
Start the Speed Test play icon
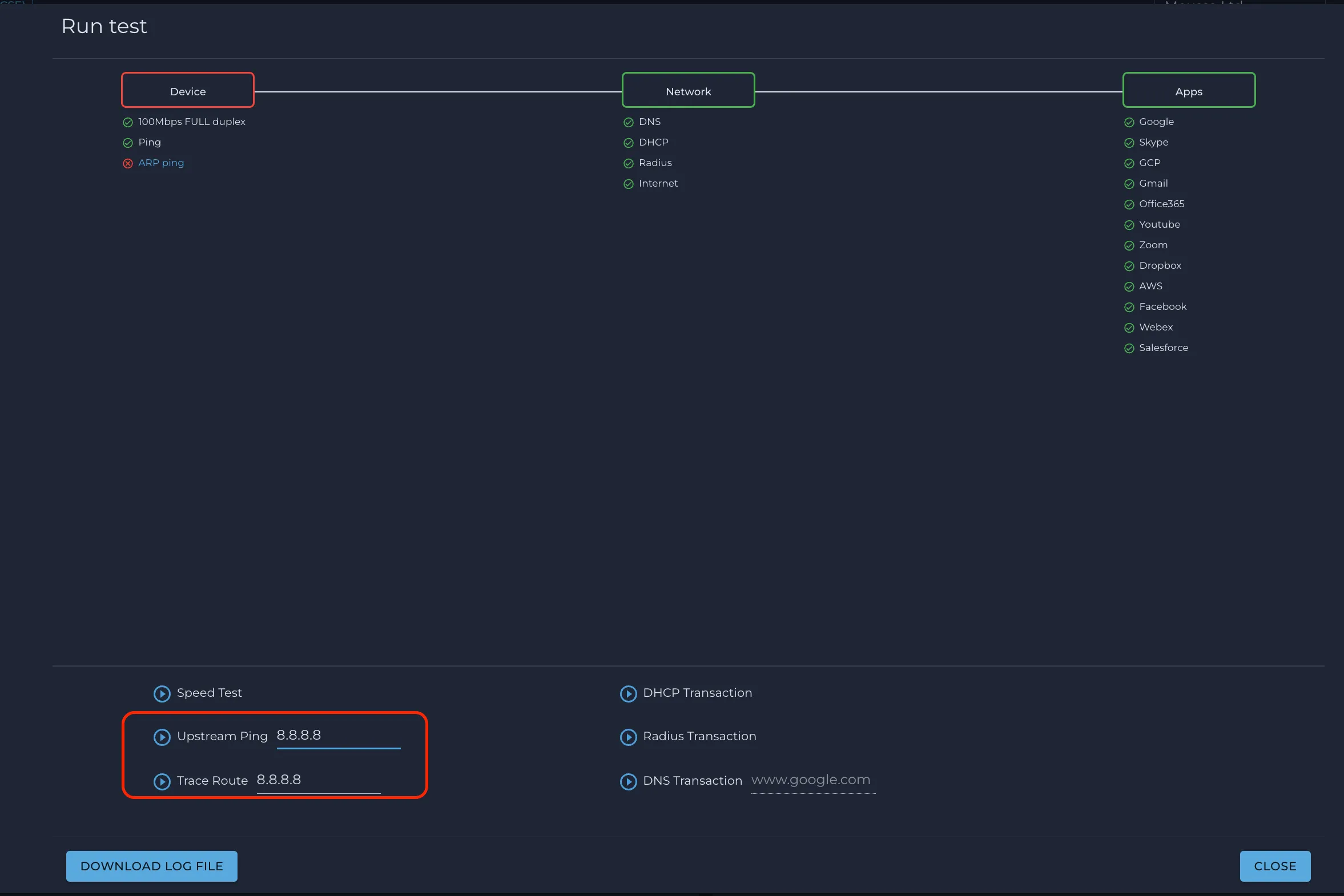162,694
